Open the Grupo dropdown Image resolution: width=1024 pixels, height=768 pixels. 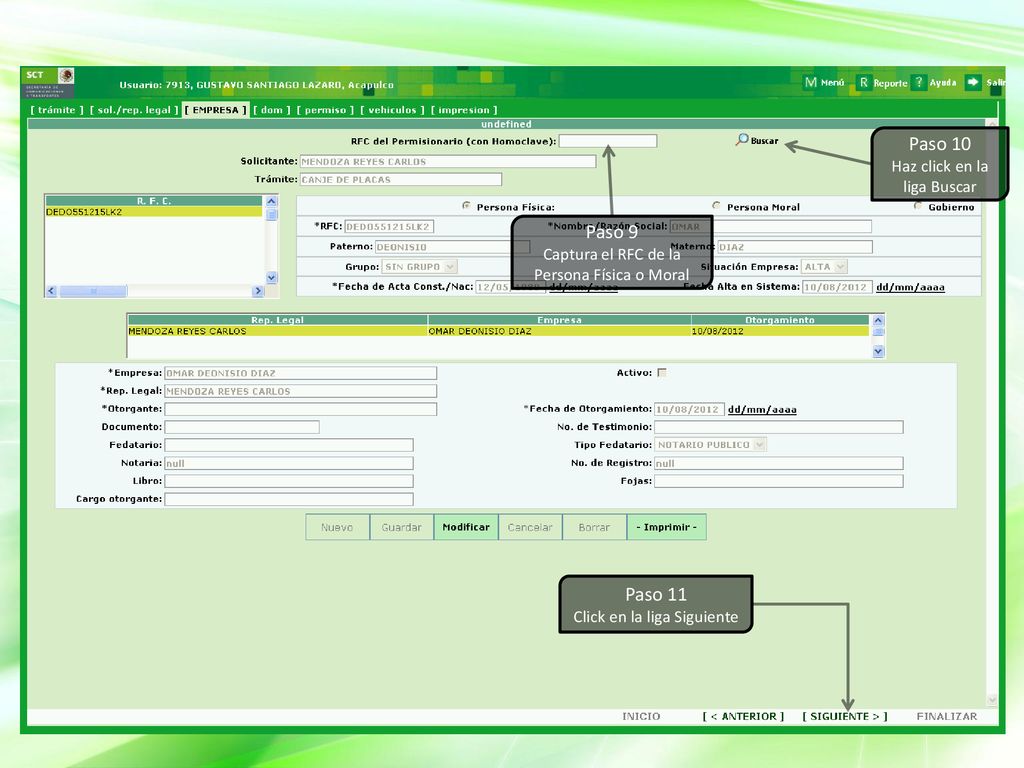coord(419,266)
